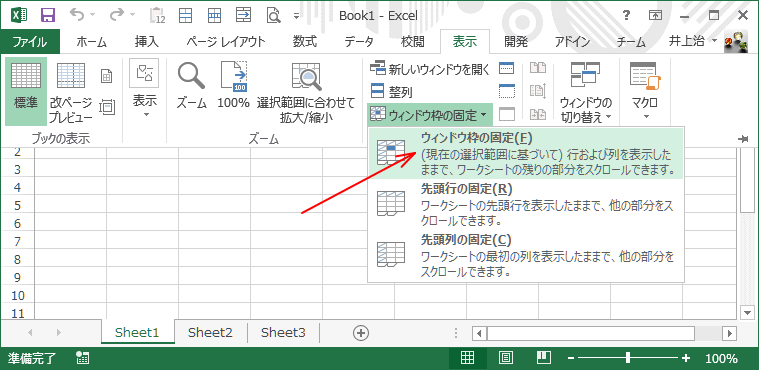The image size is (759, 370).
Task: Switch to the ページ レイアウト tab
Action: click(x=226, y=42)
